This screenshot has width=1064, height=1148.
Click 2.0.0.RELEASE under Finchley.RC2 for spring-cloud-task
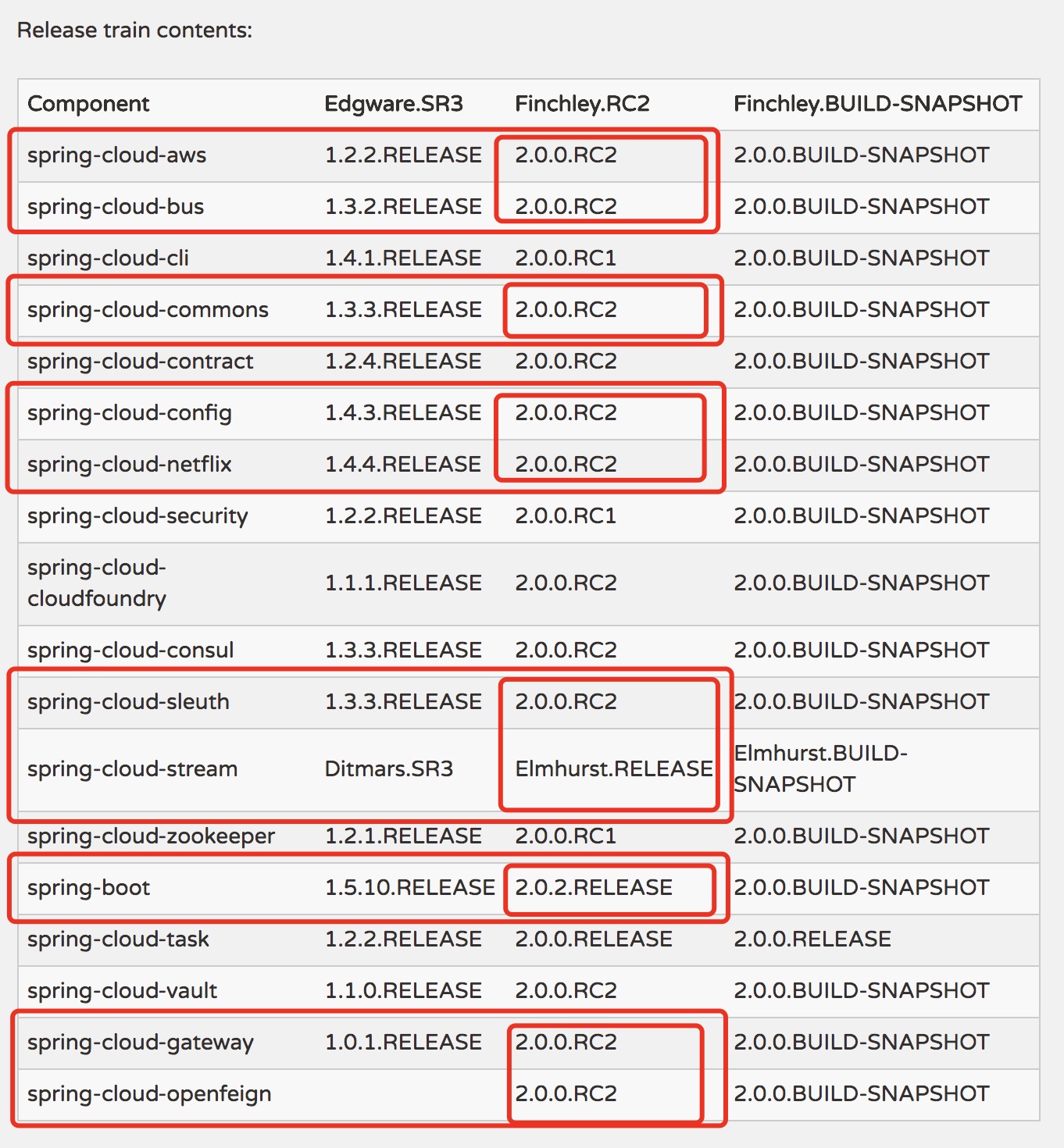[x=594, y=939]
